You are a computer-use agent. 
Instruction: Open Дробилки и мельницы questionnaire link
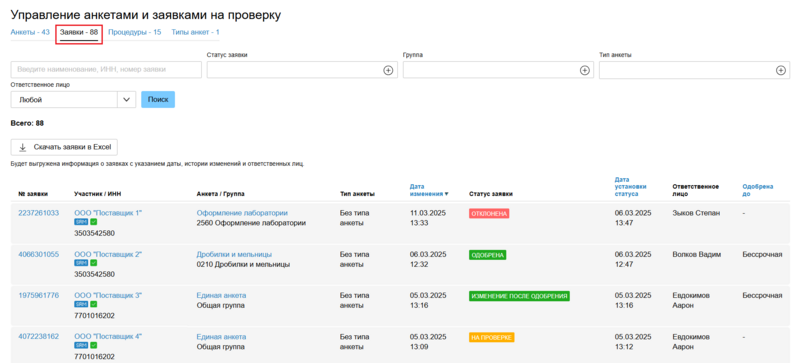[x=234, y=254]
